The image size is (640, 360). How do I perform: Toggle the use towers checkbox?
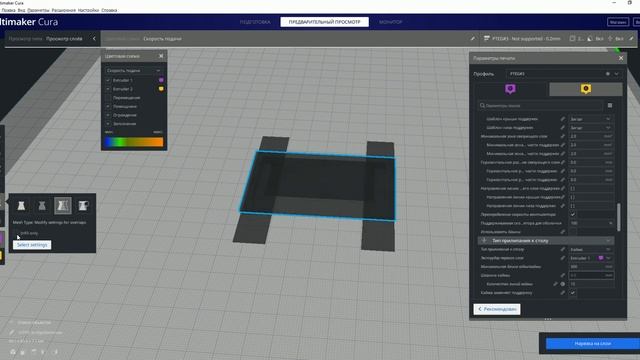click(x=573, y=232)
